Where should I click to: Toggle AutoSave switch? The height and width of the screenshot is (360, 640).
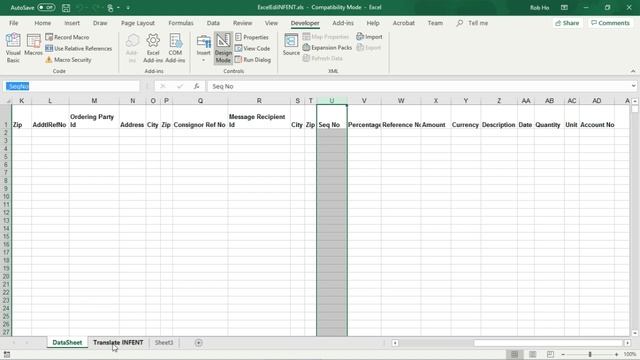click(x=46, y=7)
